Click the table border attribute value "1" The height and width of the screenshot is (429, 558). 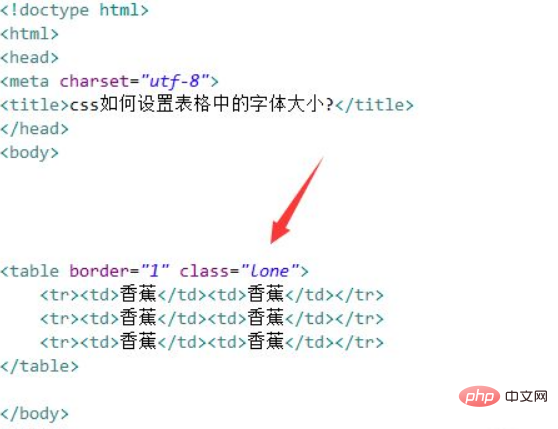155,271
